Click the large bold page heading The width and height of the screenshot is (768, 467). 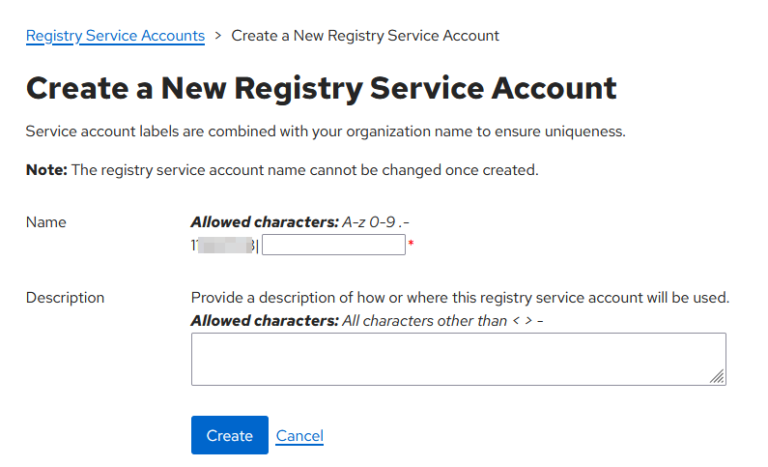[321, 88]
